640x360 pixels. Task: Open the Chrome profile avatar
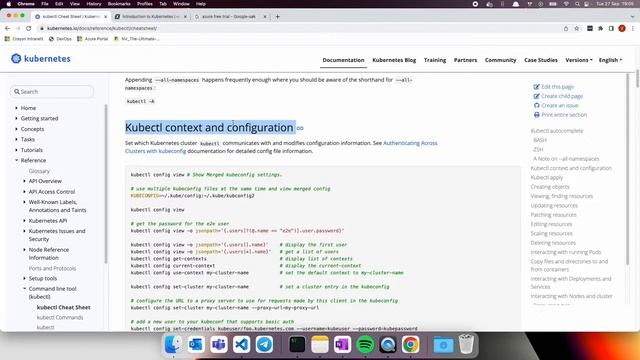tap(622, 28)
